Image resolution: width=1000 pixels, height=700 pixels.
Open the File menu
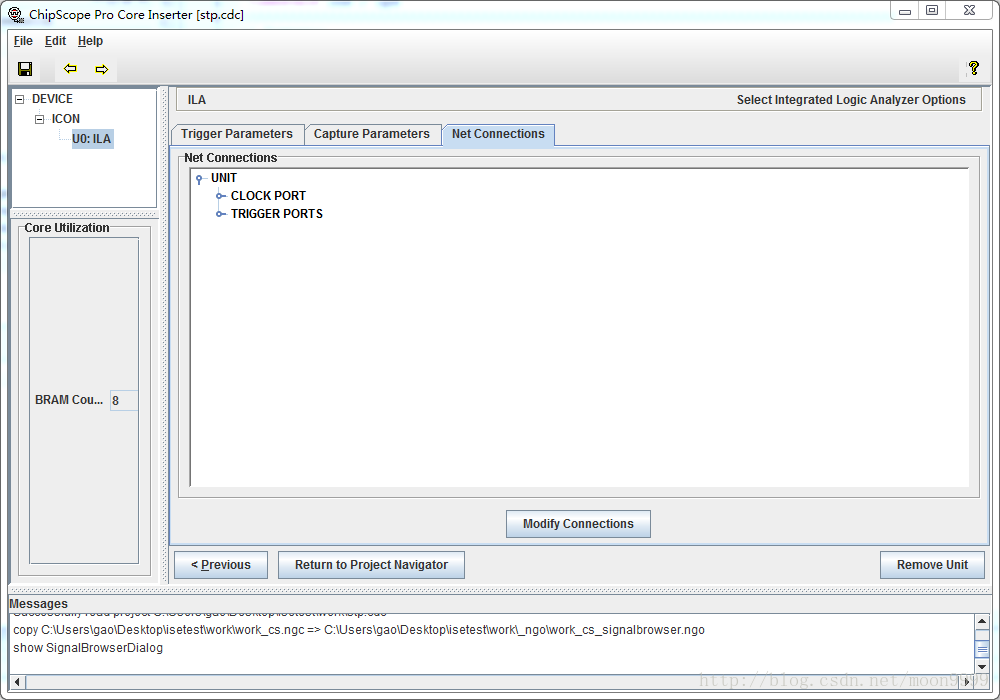(x=23, y=41)
